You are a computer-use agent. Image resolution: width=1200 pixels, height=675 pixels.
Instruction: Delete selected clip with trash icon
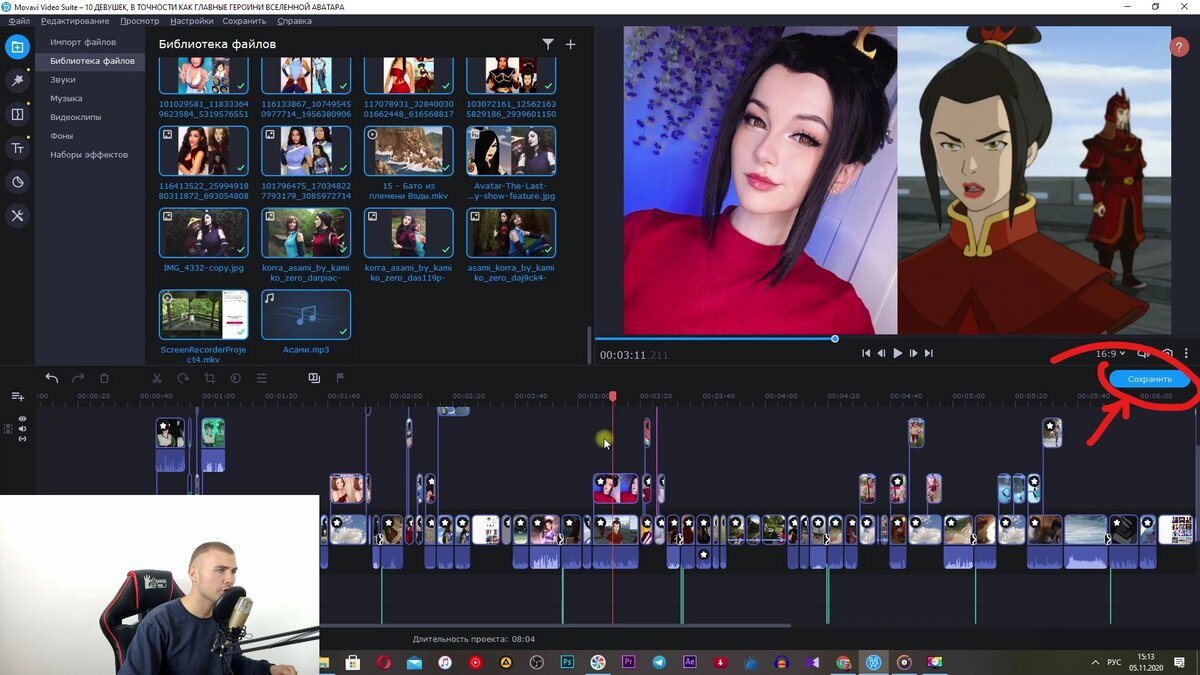click(104, 378)
